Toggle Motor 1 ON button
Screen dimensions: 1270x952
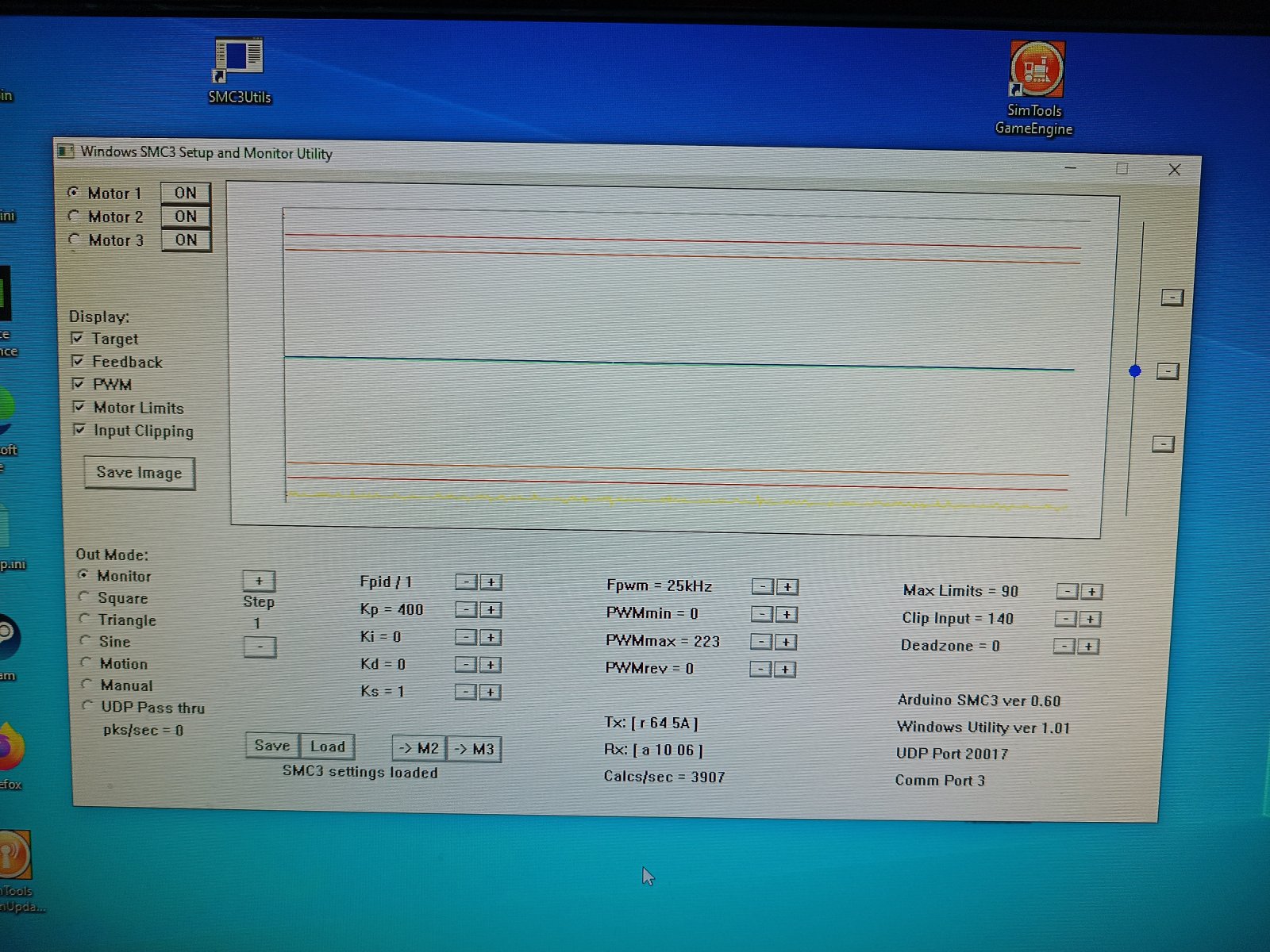click(186, 193)
